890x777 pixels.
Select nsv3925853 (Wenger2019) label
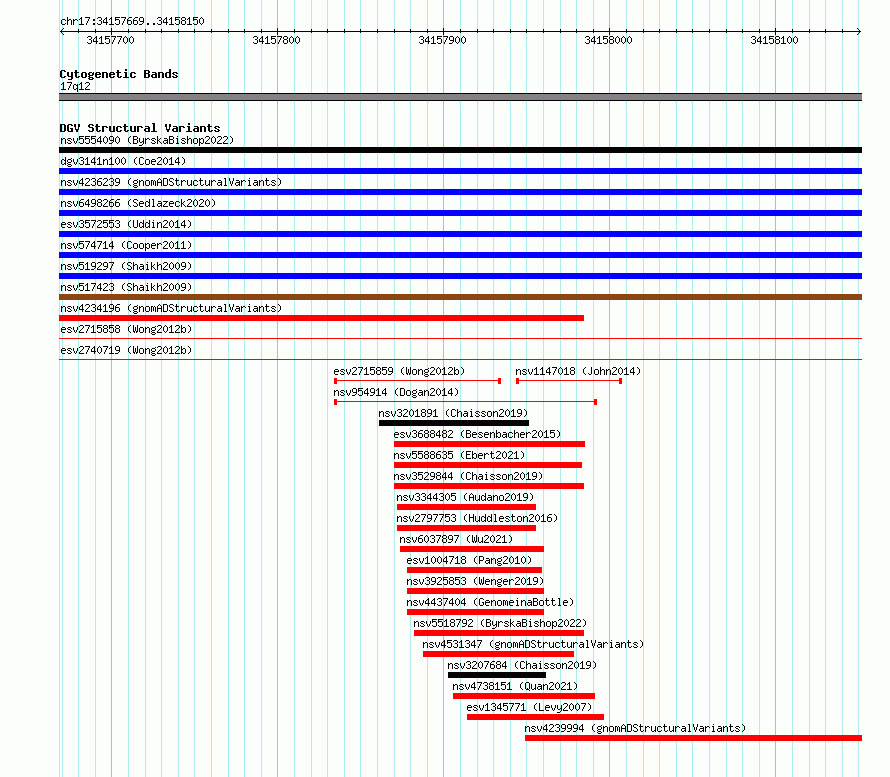(x=475, y=581)
